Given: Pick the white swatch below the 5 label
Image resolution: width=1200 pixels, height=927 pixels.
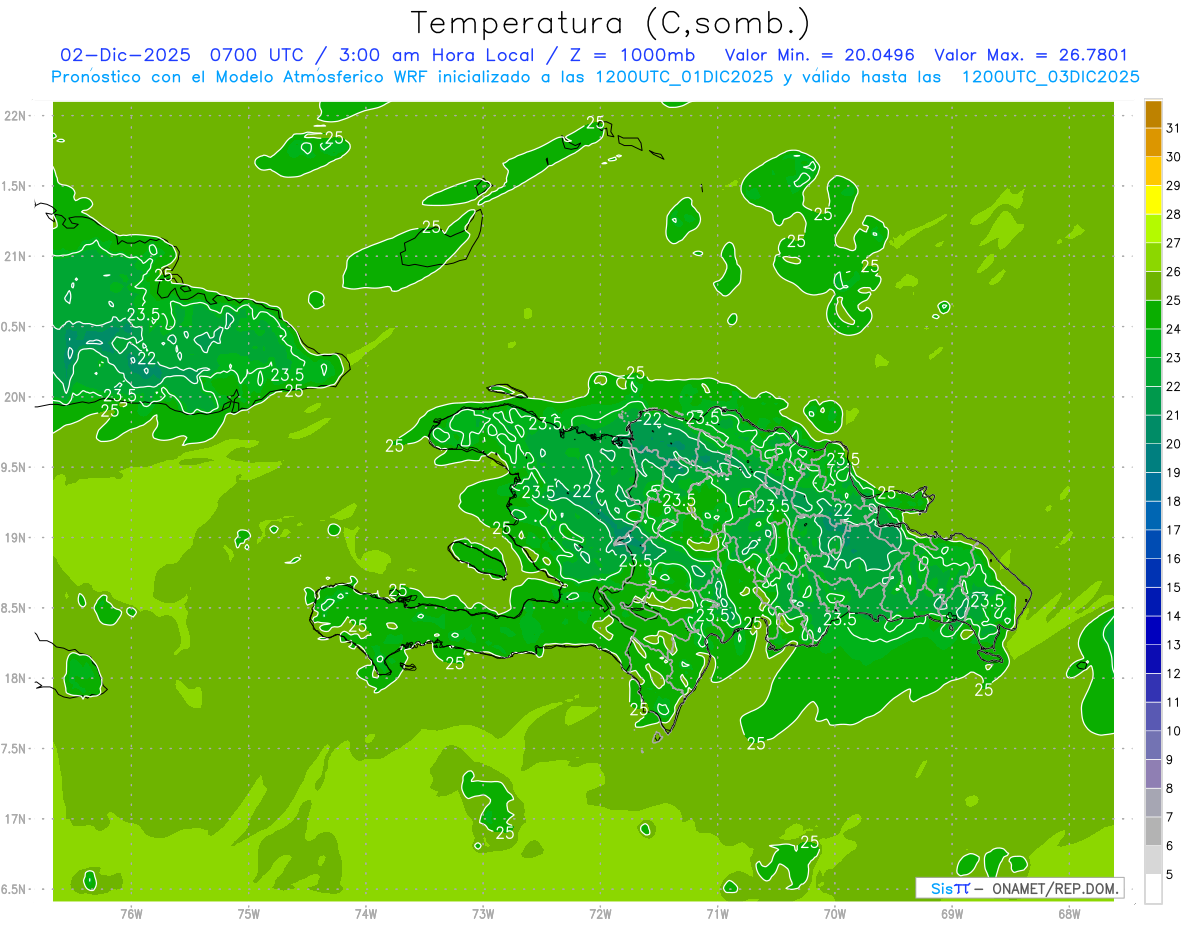Looking at the screenshot, I should (1154, 889).
